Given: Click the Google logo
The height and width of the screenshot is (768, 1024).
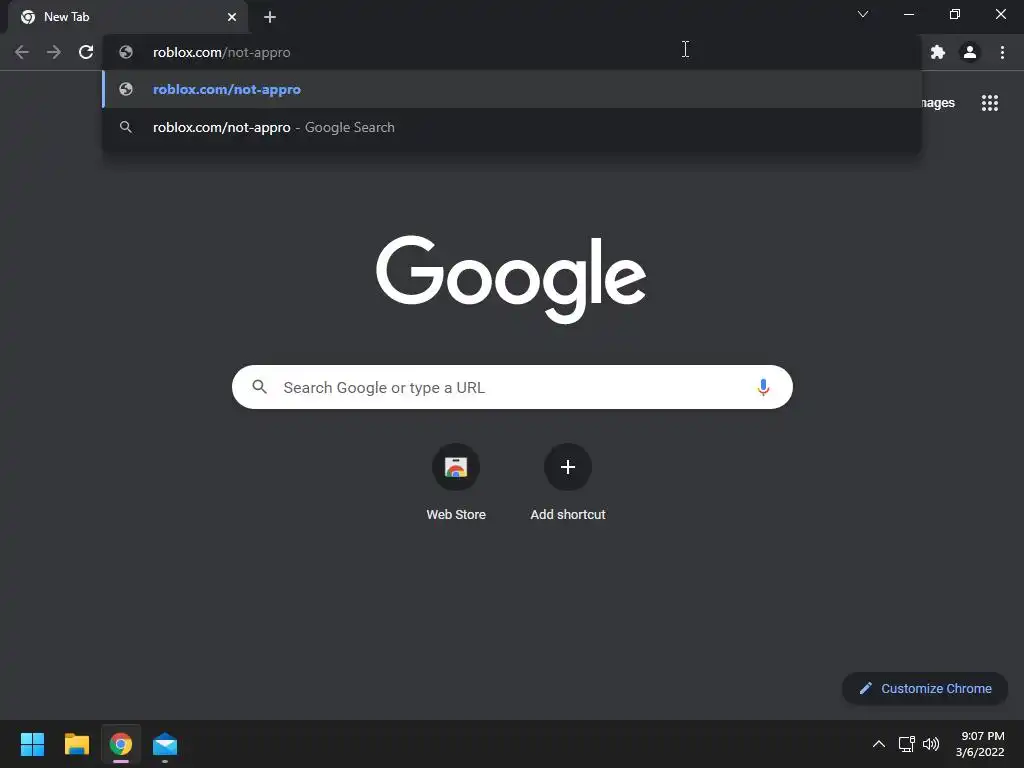Looking at the screenshot, I should pos(511,280).
